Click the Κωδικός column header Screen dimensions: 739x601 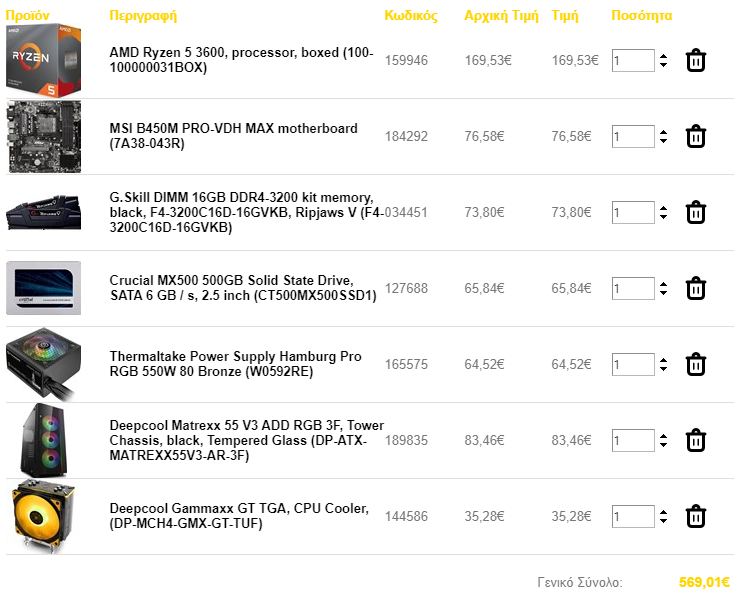411,16
